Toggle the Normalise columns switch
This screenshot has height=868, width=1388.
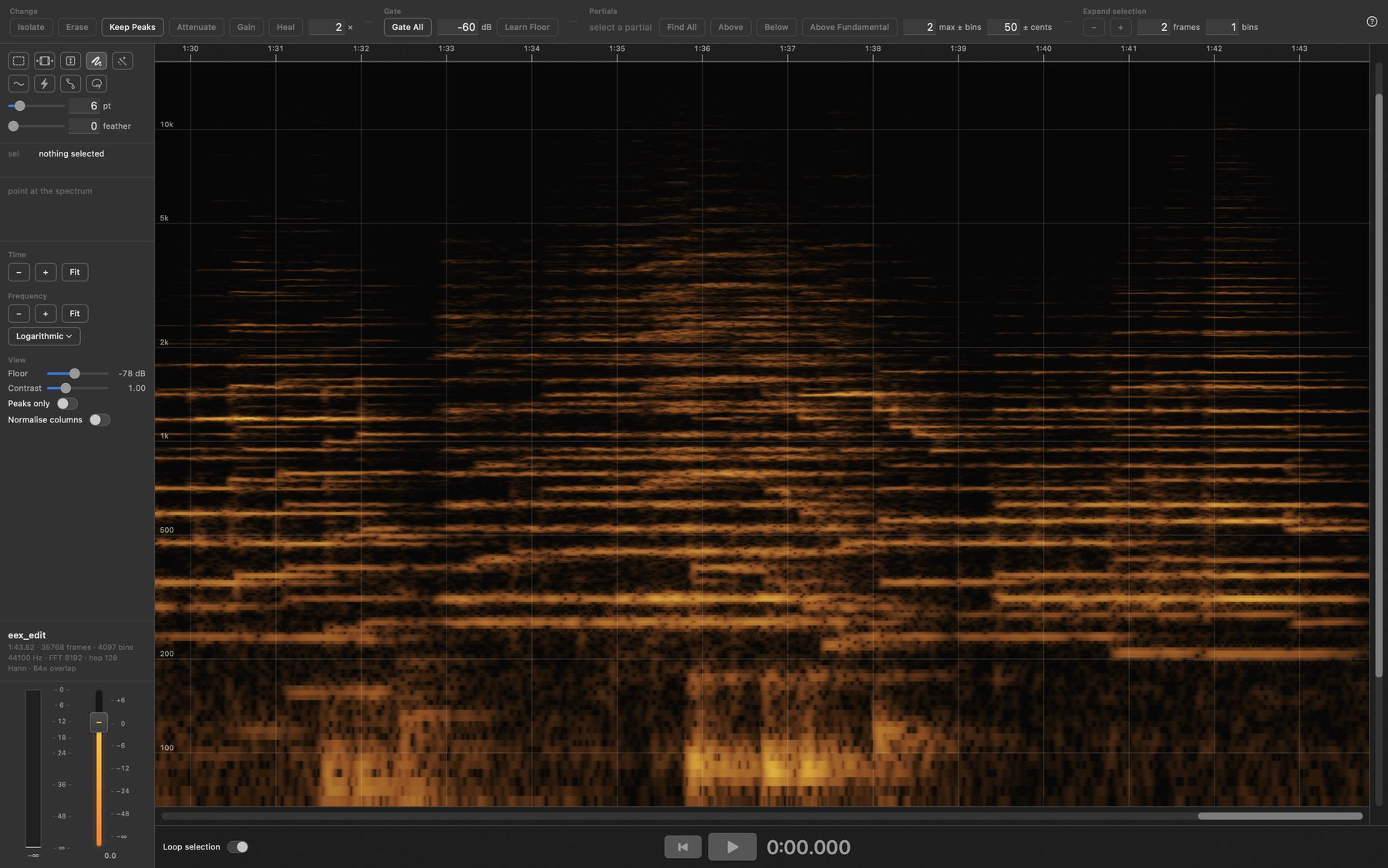point(99,419)
